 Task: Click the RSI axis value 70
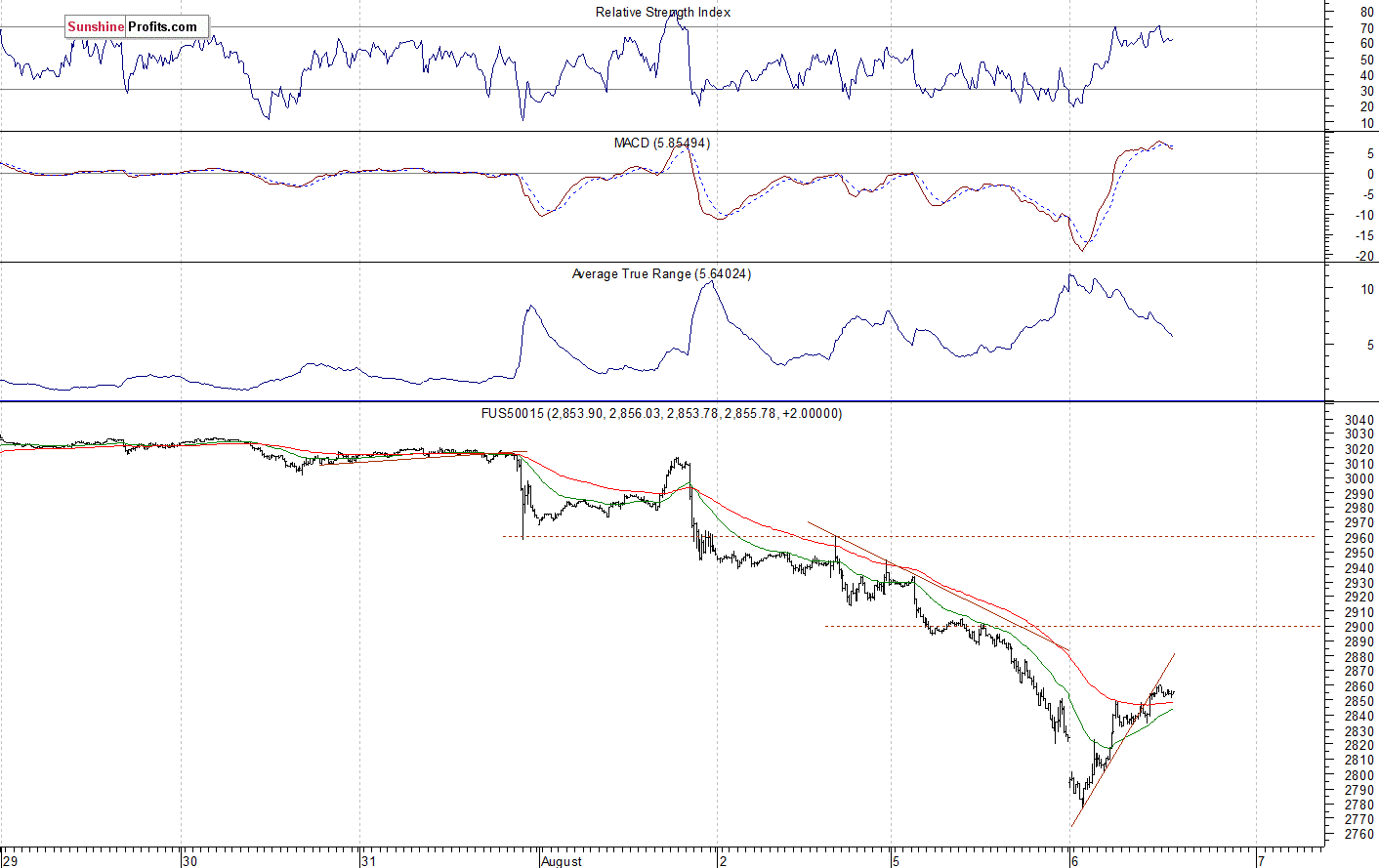pyautogui.click(x=1366, y=28)
